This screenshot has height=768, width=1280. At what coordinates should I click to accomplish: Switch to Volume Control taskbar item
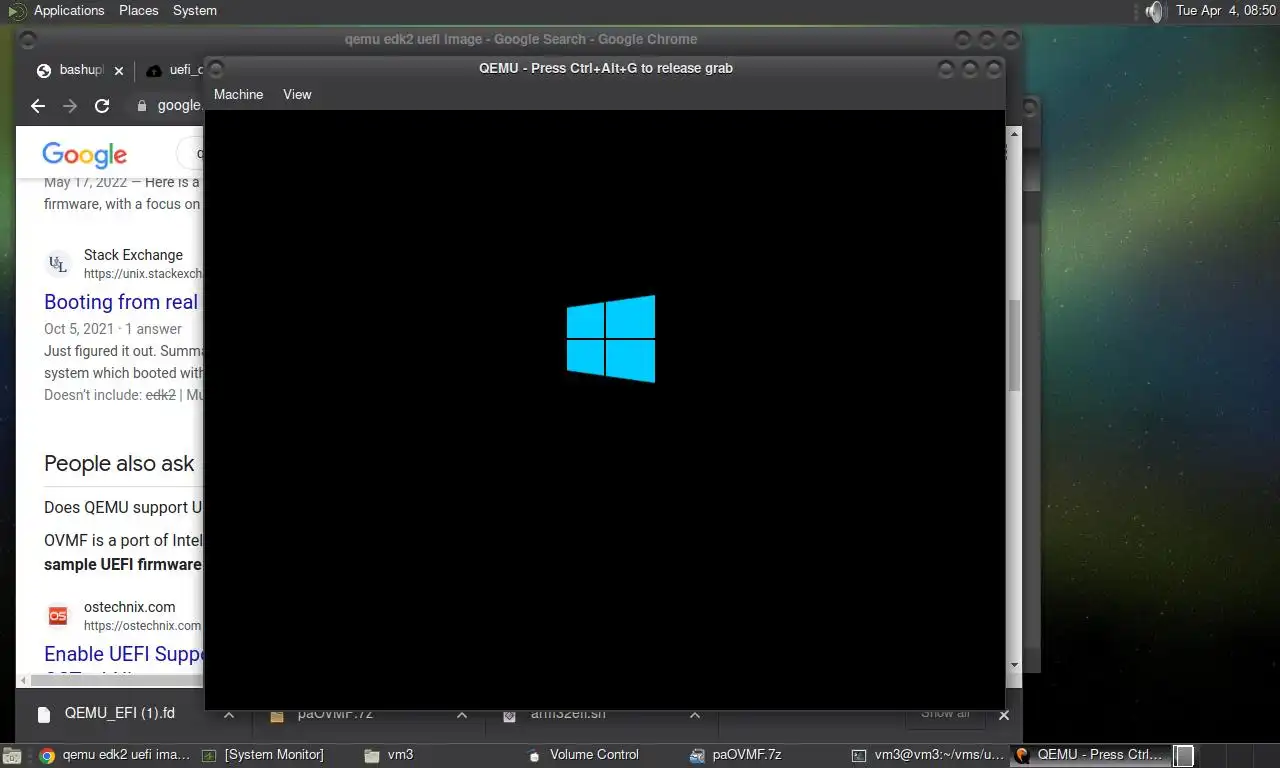coord(584,755)
